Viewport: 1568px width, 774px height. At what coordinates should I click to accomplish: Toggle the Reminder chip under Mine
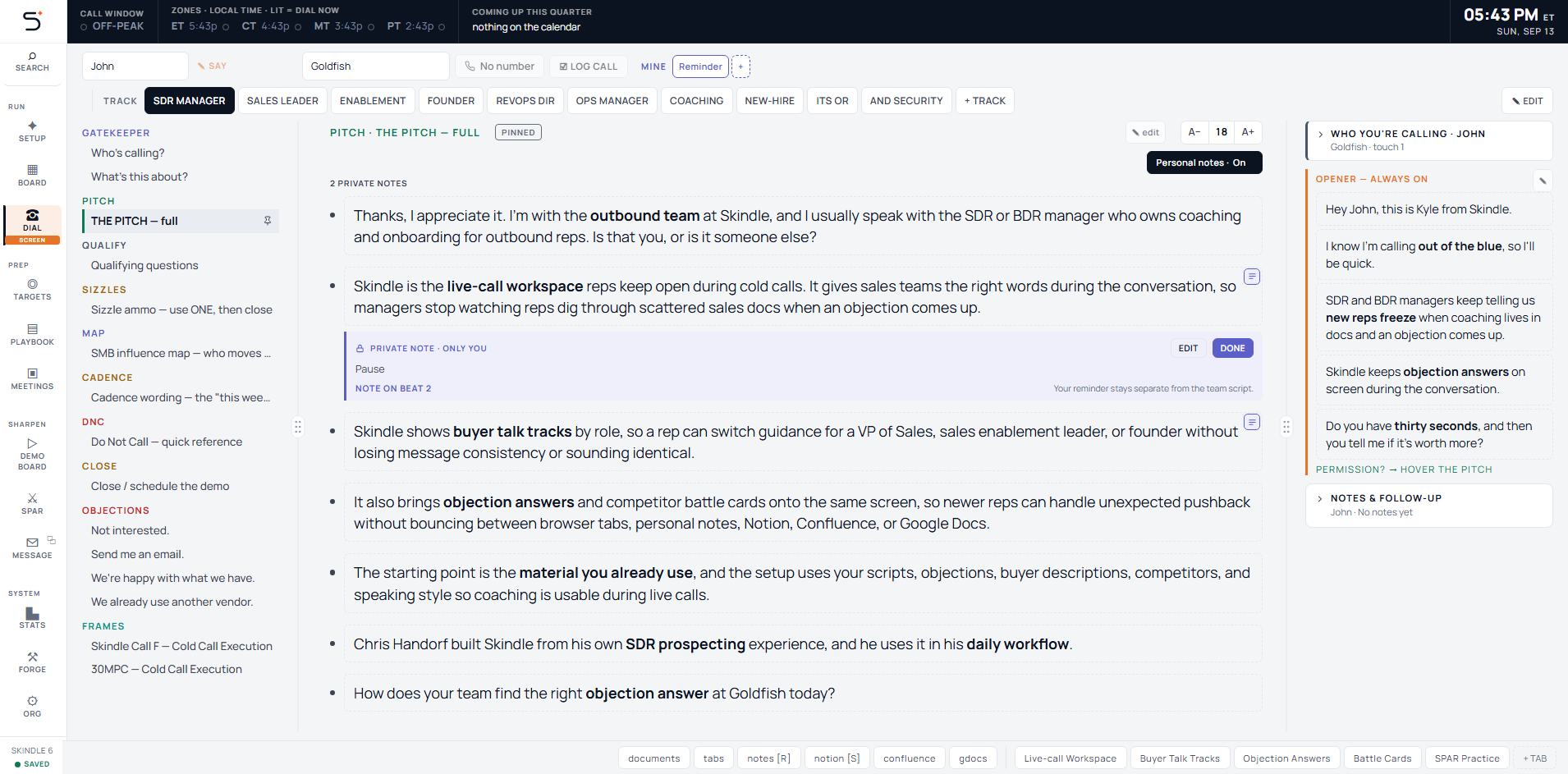click(700, 66)
